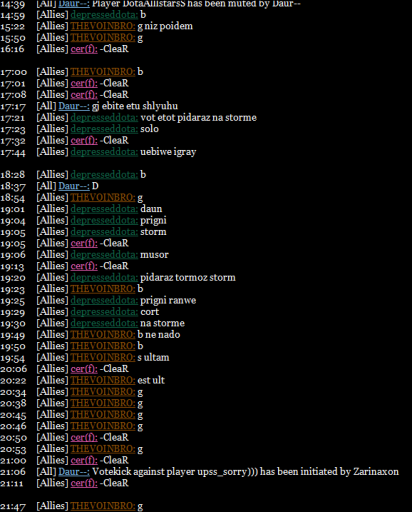
Task: Open depresseddota's name beside 'storm' at 19:05
Action: [104, 232]
